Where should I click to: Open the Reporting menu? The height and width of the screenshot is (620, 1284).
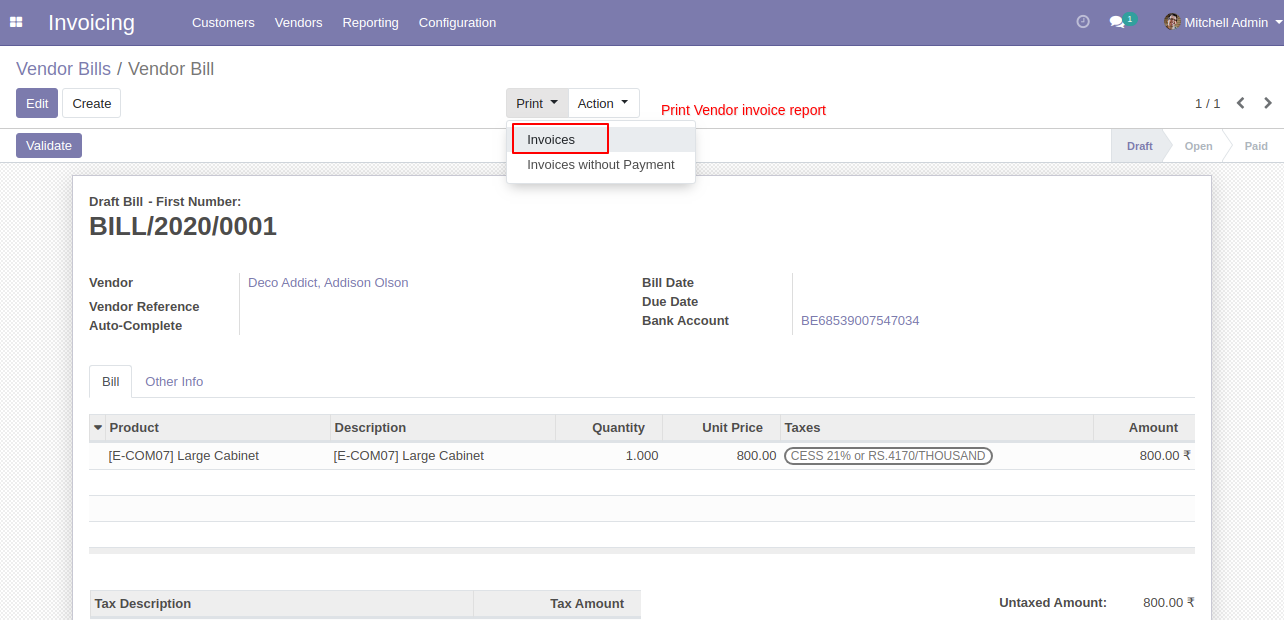pyautogui.click(x=370, y=22)
